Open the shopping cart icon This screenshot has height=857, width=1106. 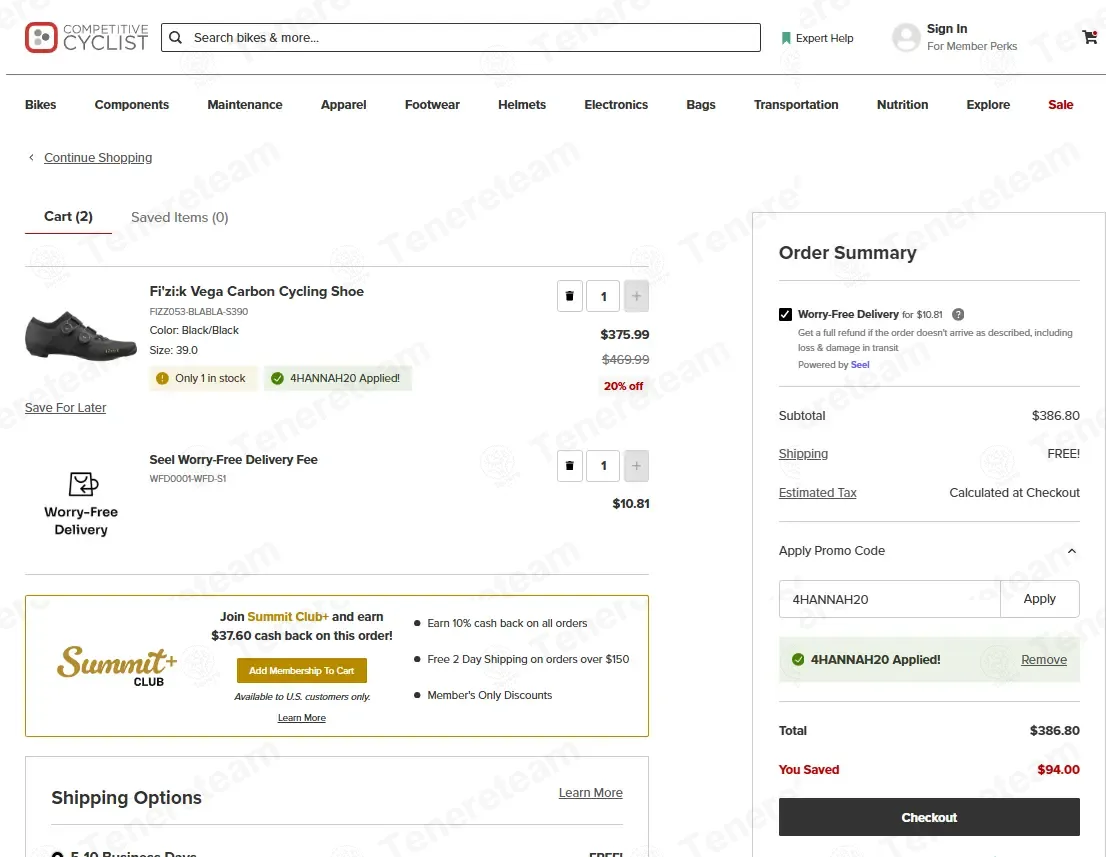click(x=1089, y=37)
